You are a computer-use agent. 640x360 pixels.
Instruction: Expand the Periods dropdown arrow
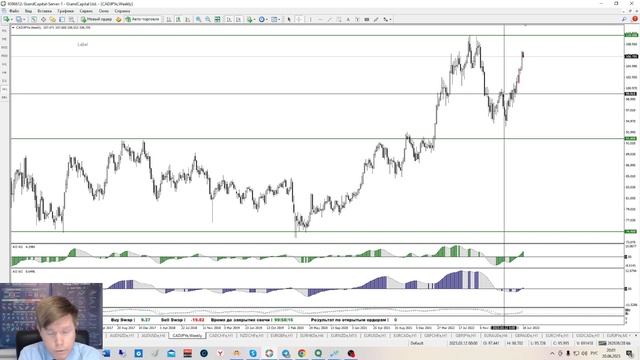pyautogui.click(x=267, y=19)
